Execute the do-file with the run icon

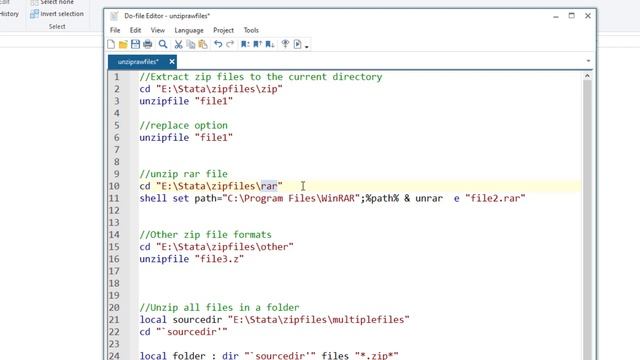coord(298,44)
